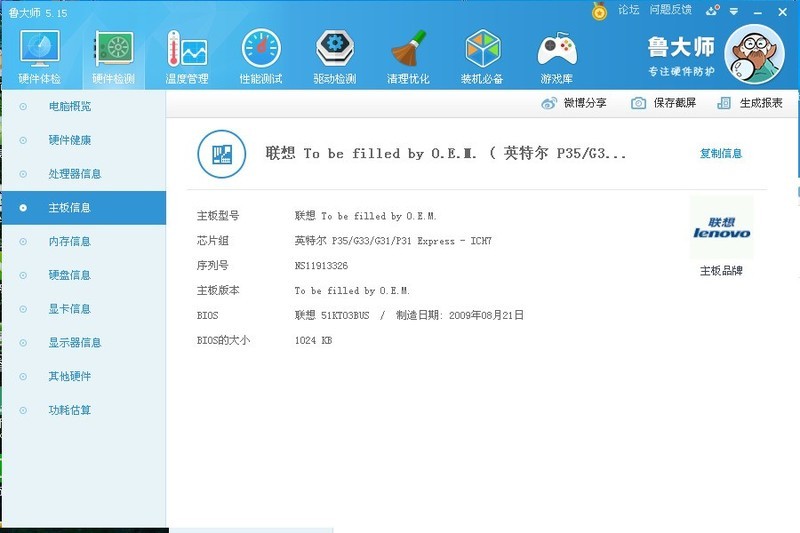This screenshot has width=800, height=533.
Task: Click the 序列号 label
Action: pos(213,266)
